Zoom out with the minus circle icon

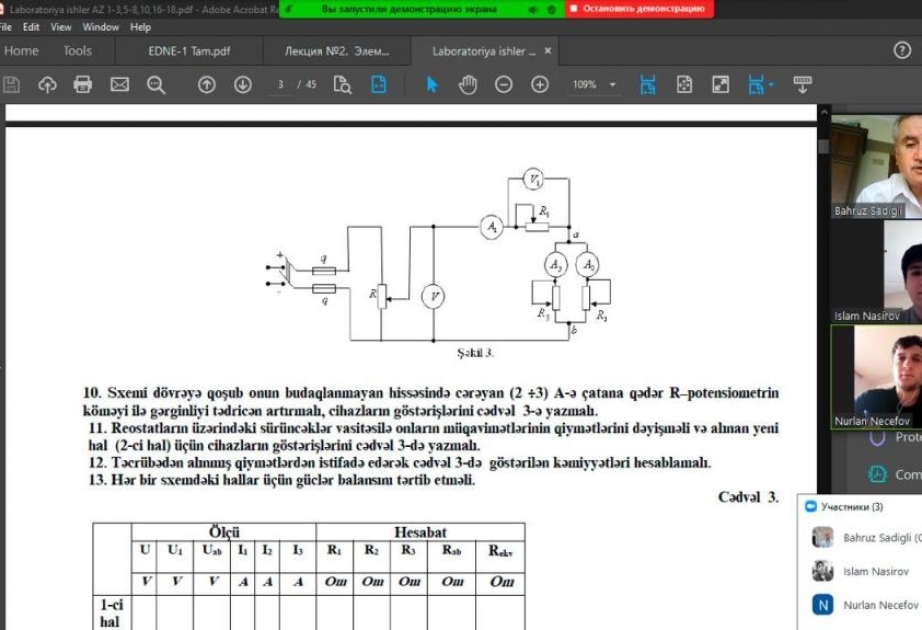(503, 85)
